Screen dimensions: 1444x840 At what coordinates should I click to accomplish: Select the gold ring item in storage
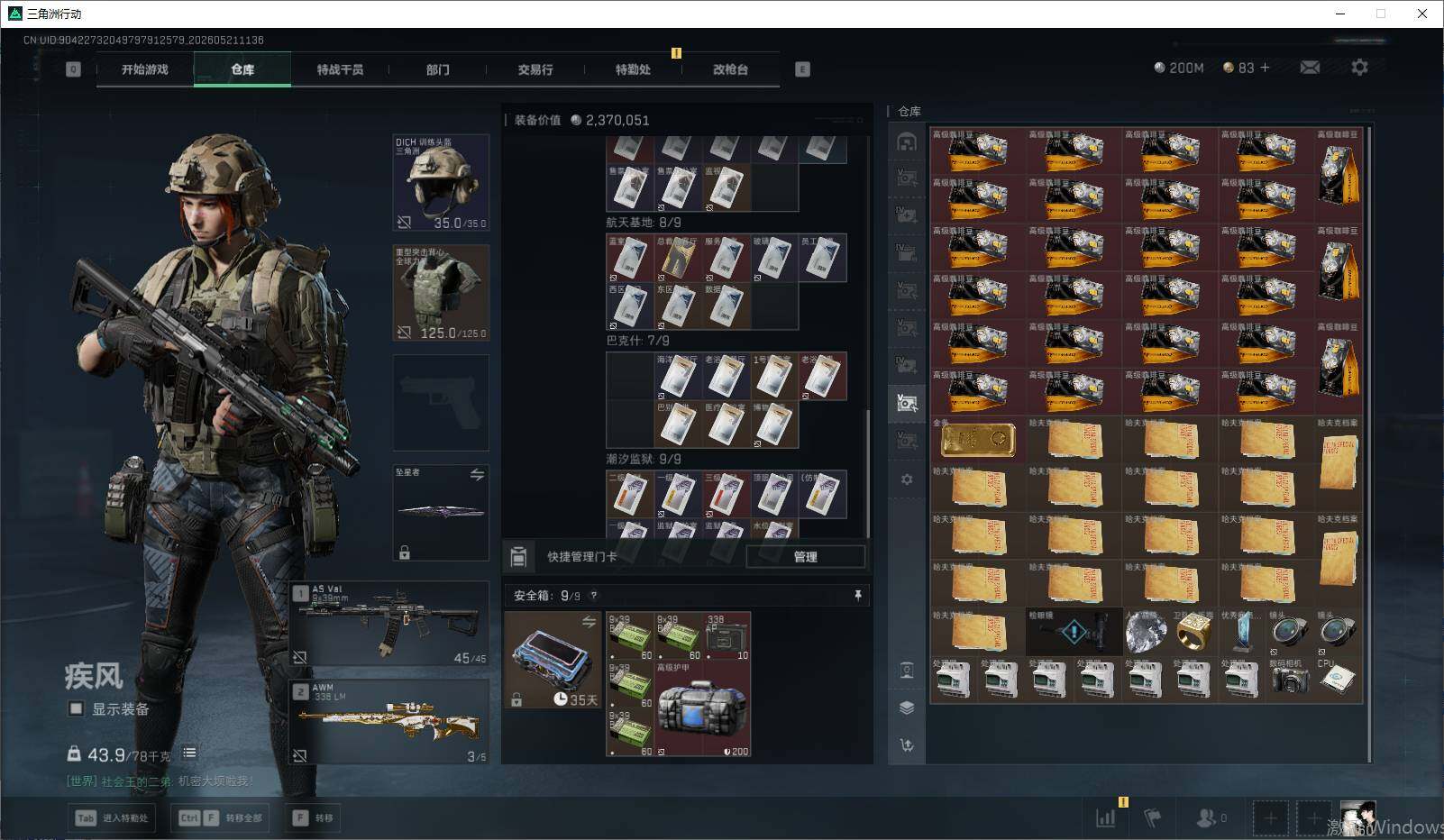[x=1194, y=632]
